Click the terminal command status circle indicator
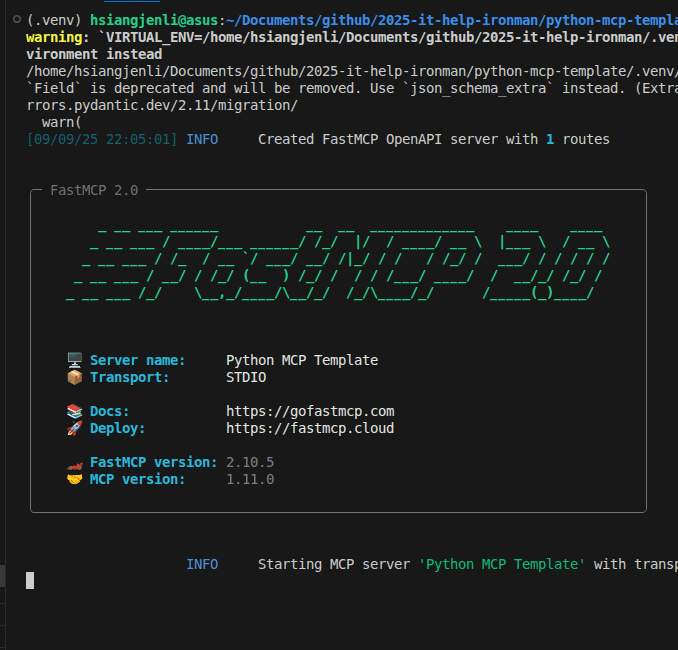Screen dimensions: 678x650 coord(17,19)
